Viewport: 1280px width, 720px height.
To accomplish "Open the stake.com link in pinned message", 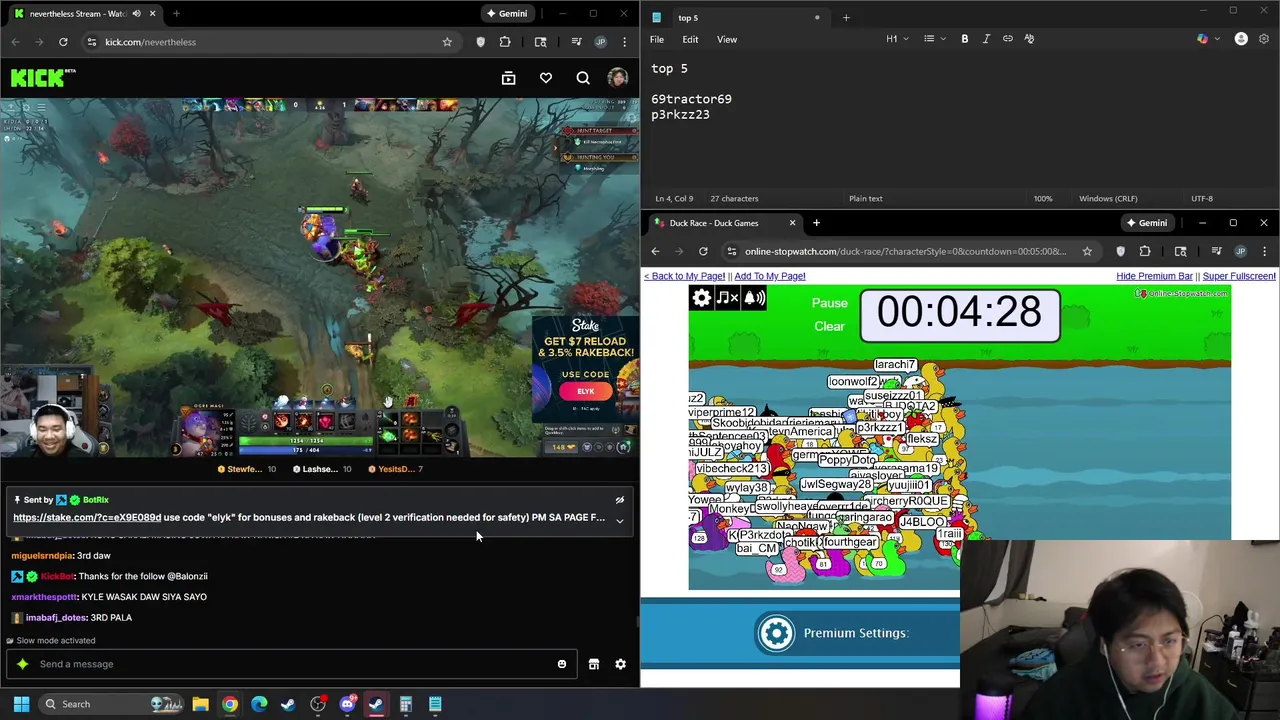I will (x=87, y=517).
